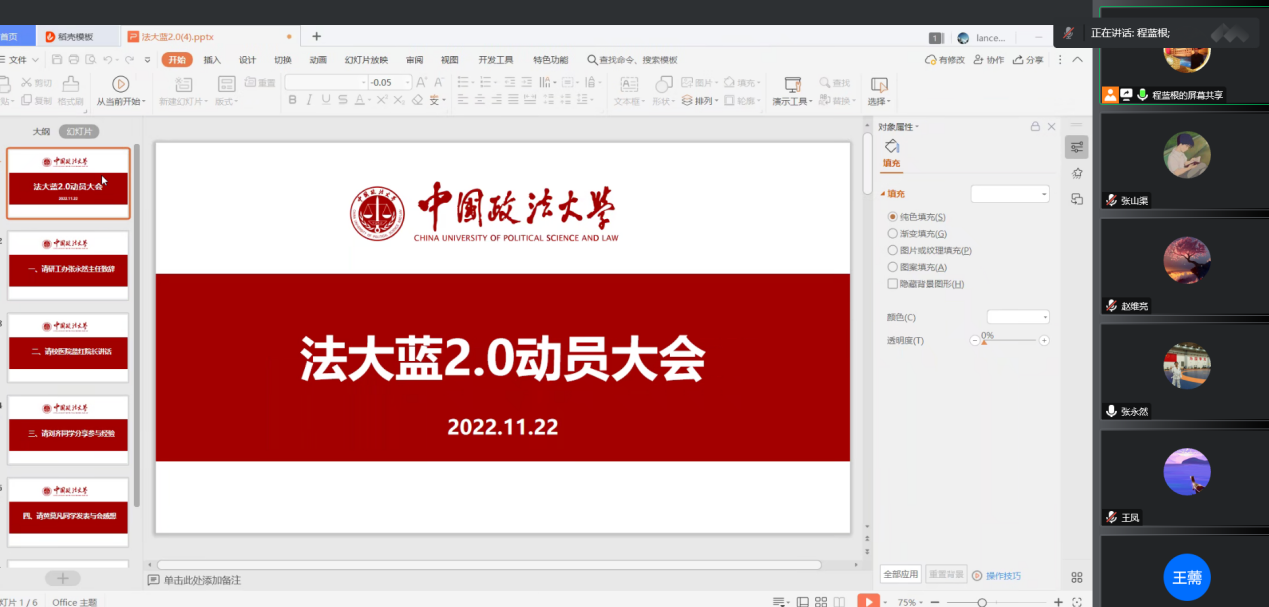Open the 插入 ribbon tab

tap(212, 60)
